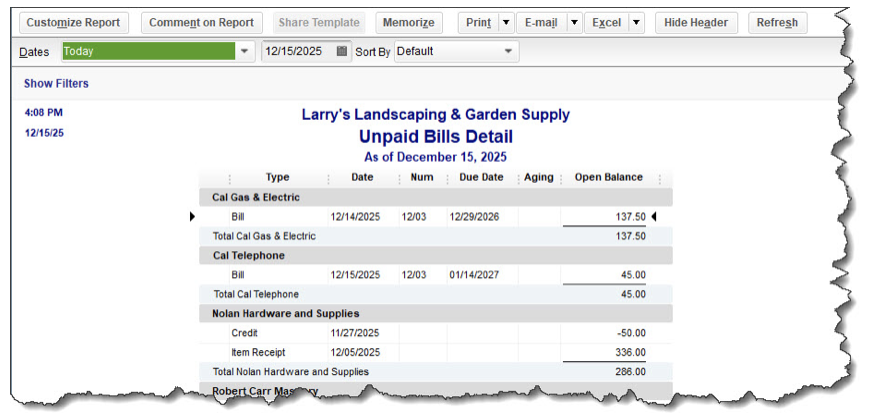Click the Total Cal Gas & Electric row label
The height and width of the screenshot is (418, 870).
click(264, 236)
